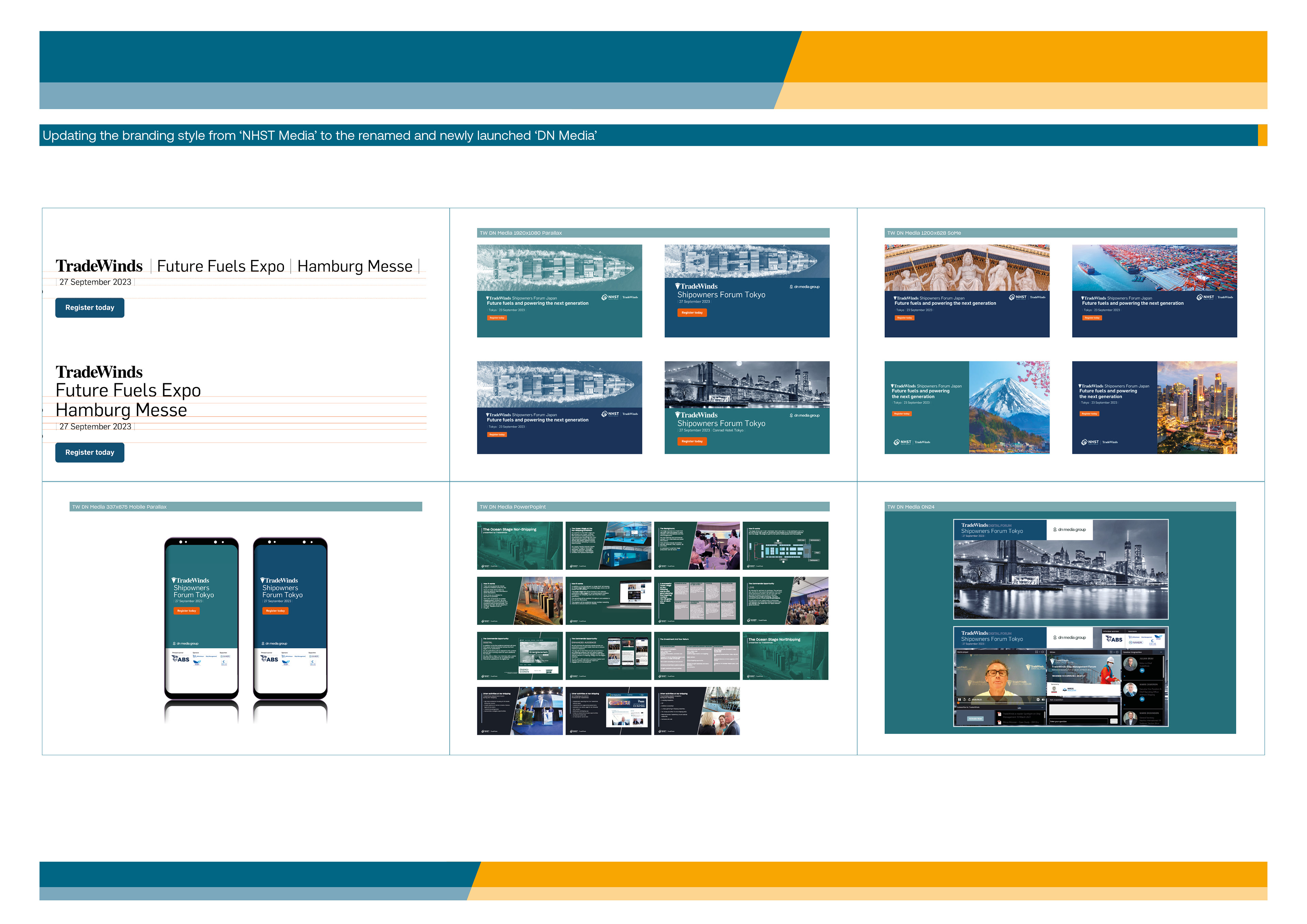Pause the ON24 media player video

tap(960, 700)
